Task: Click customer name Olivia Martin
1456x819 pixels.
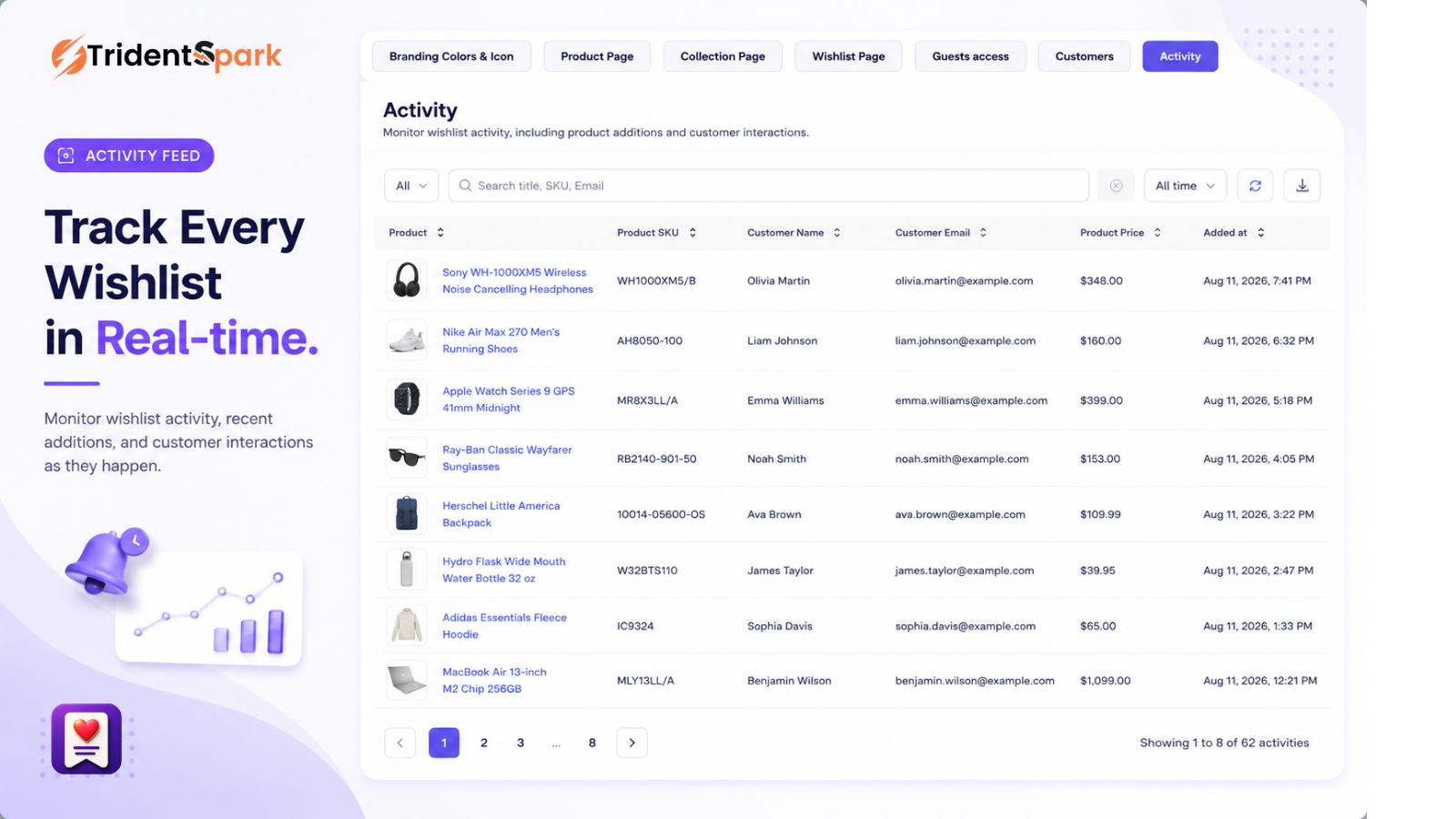Action: point(778,281)
